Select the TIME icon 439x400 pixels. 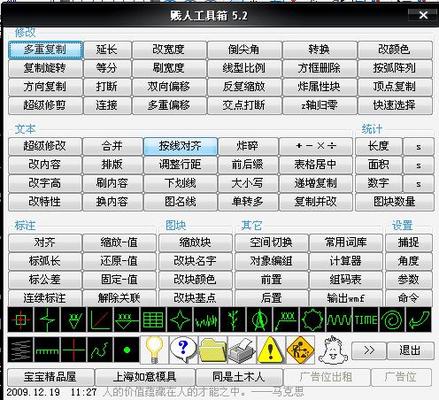point(366,320)
